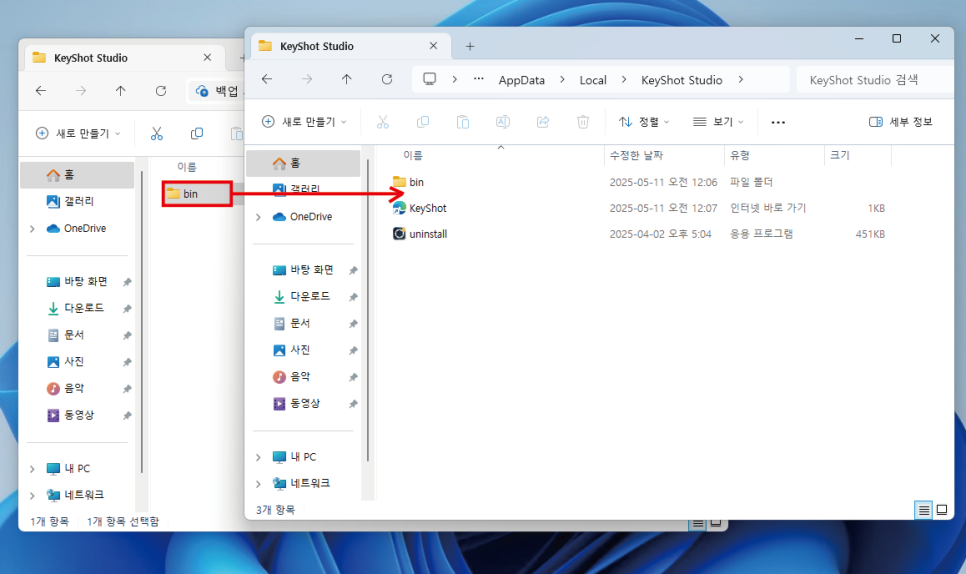Select the uninstall application file
Viewport: 966px width, 574px height.
point(428,234)
